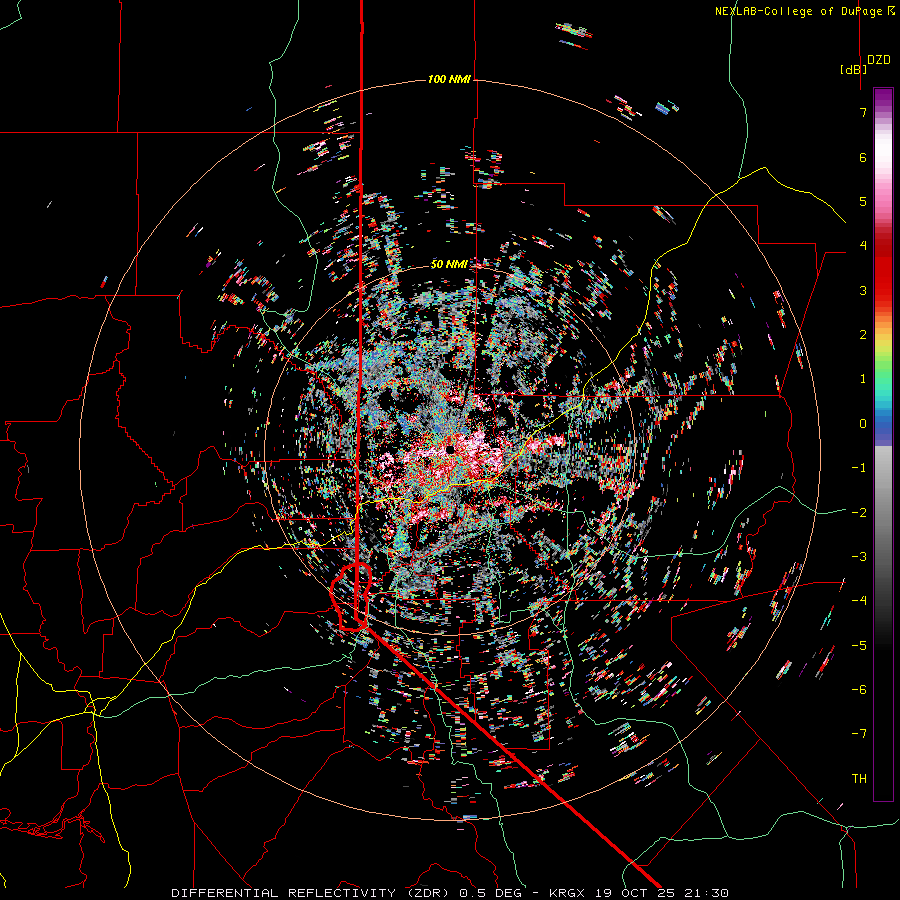Click the 7 value on the color scale
The image size is (900, 900).
pyautogui.click(x=863, y=112)
